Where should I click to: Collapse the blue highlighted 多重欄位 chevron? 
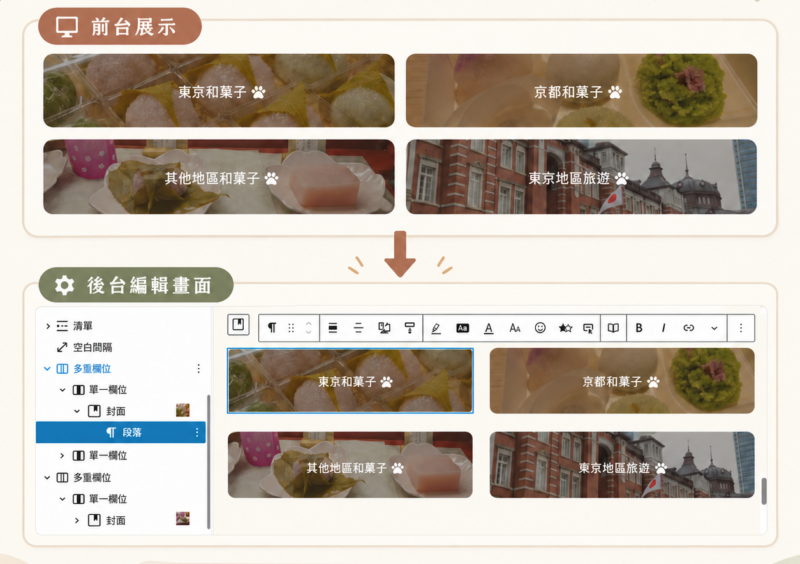click(x=47, y=369)
